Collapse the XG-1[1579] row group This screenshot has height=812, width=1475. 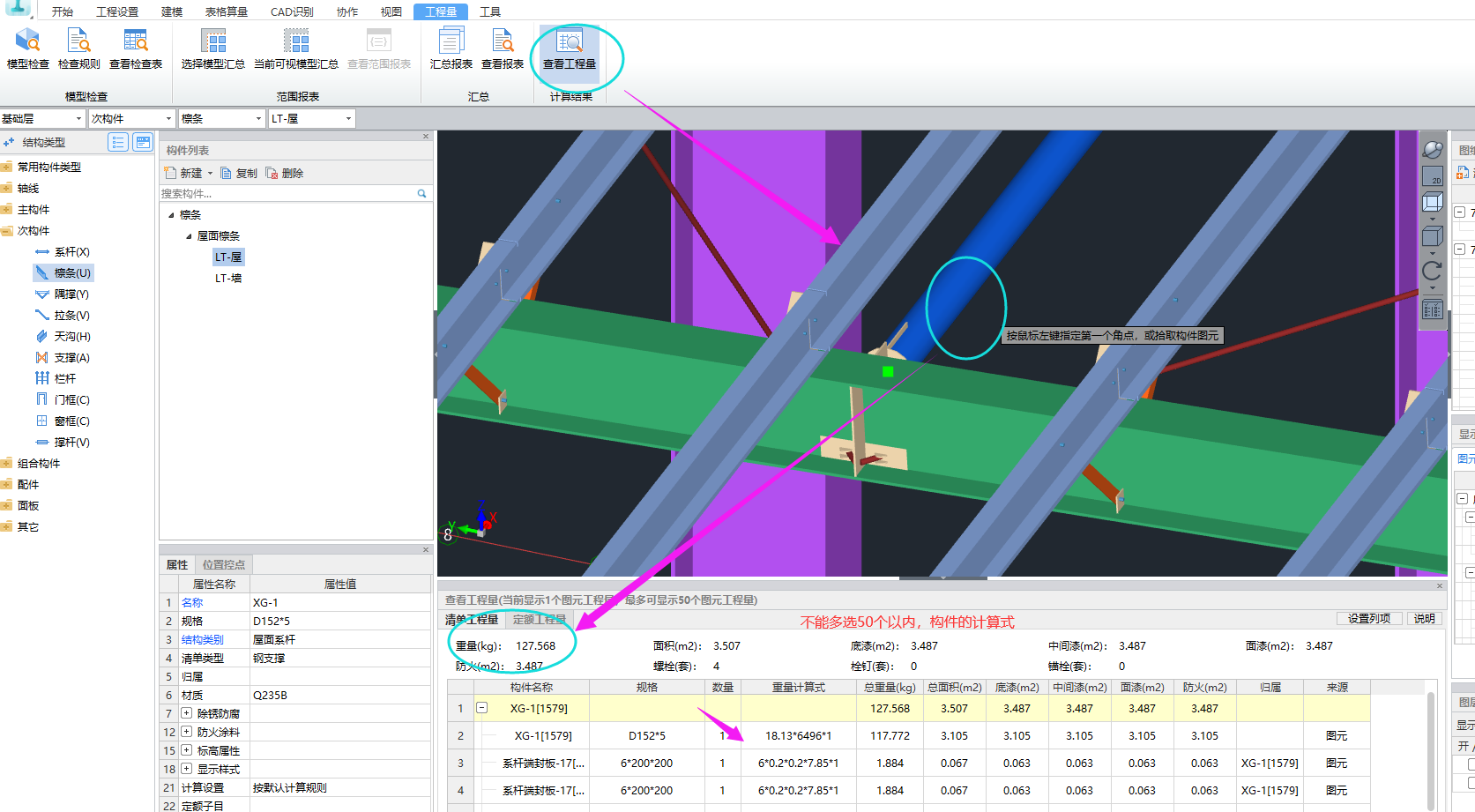click(x=482, y=708)
